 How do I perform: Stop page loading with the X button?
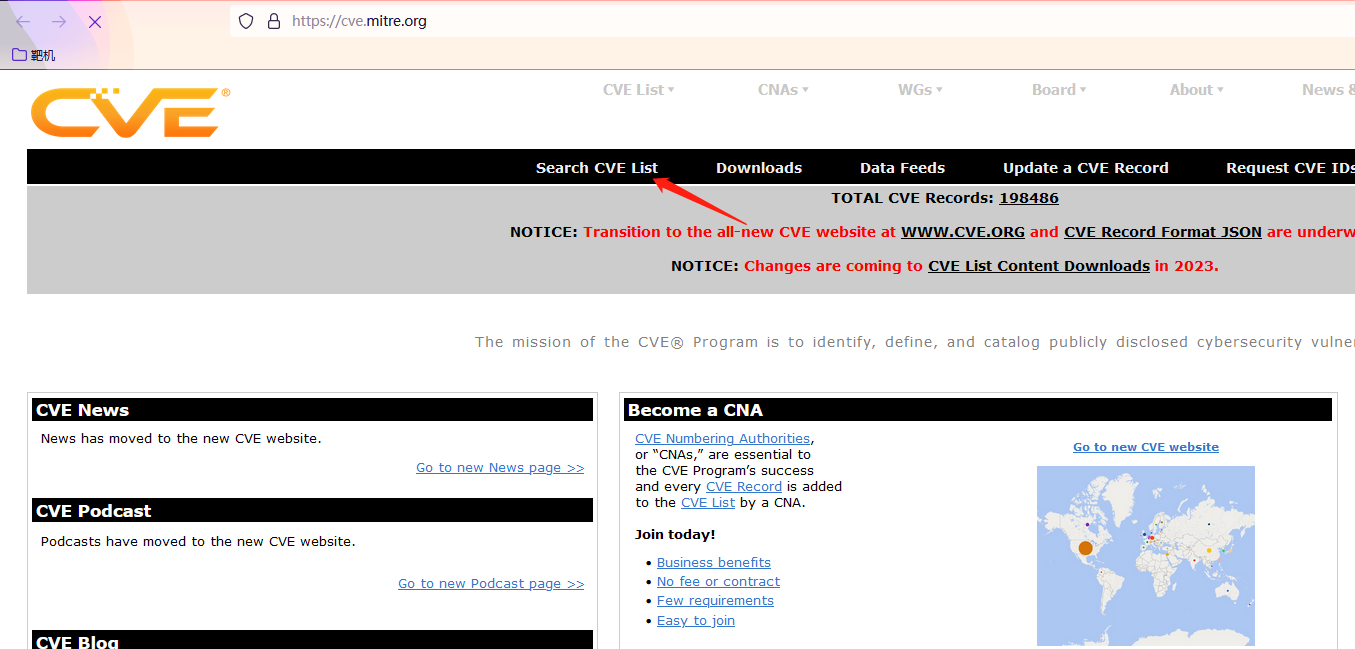tap(95, 21)
